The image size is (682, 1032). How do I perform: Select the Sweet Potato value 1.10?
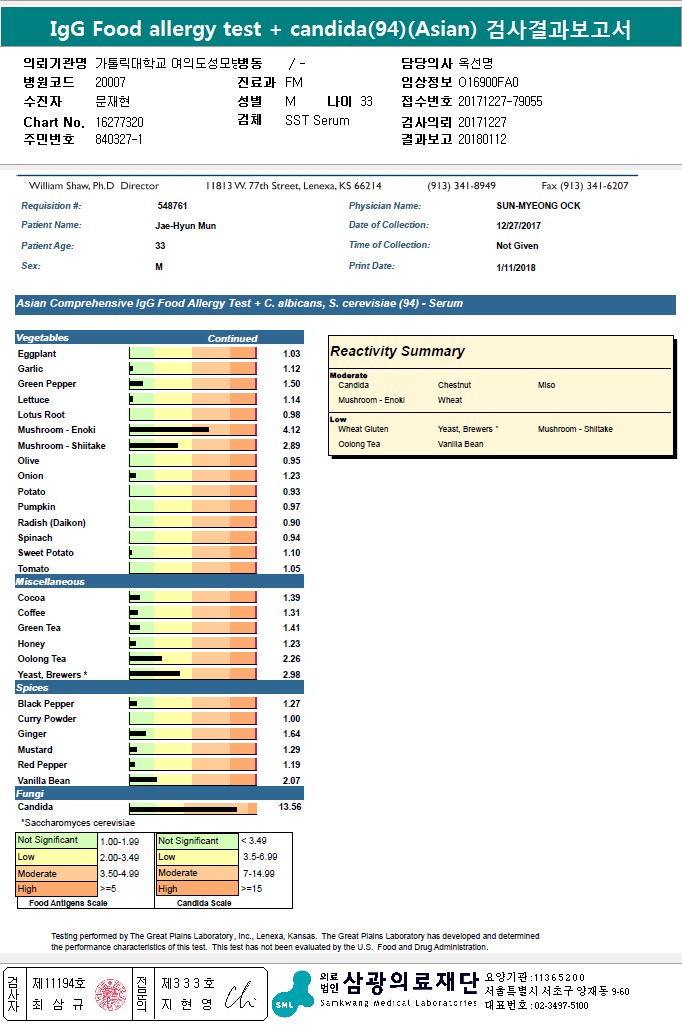pos(292,554)
